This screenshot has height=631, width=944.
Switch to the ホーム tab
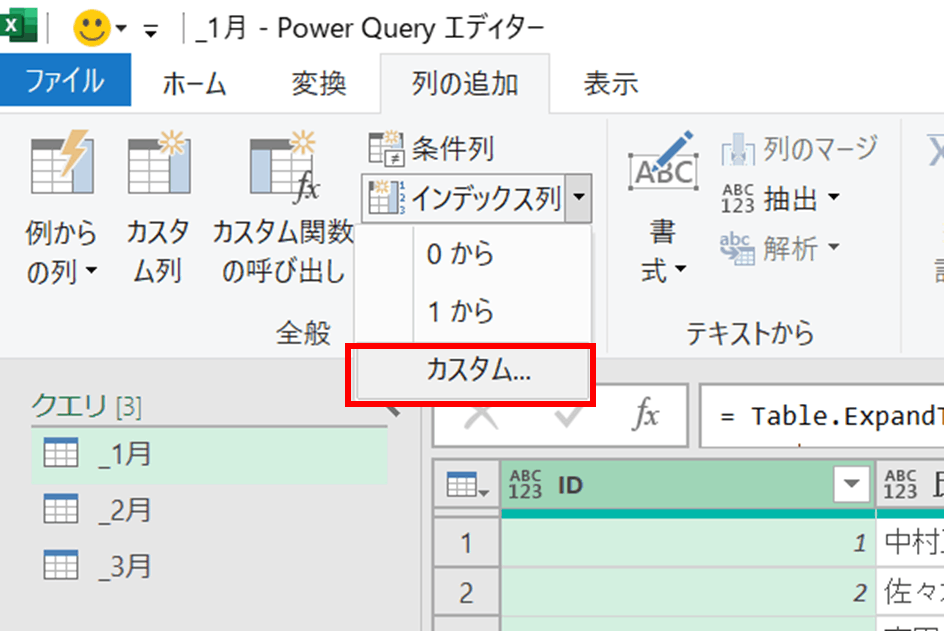(x=194, y=84)
